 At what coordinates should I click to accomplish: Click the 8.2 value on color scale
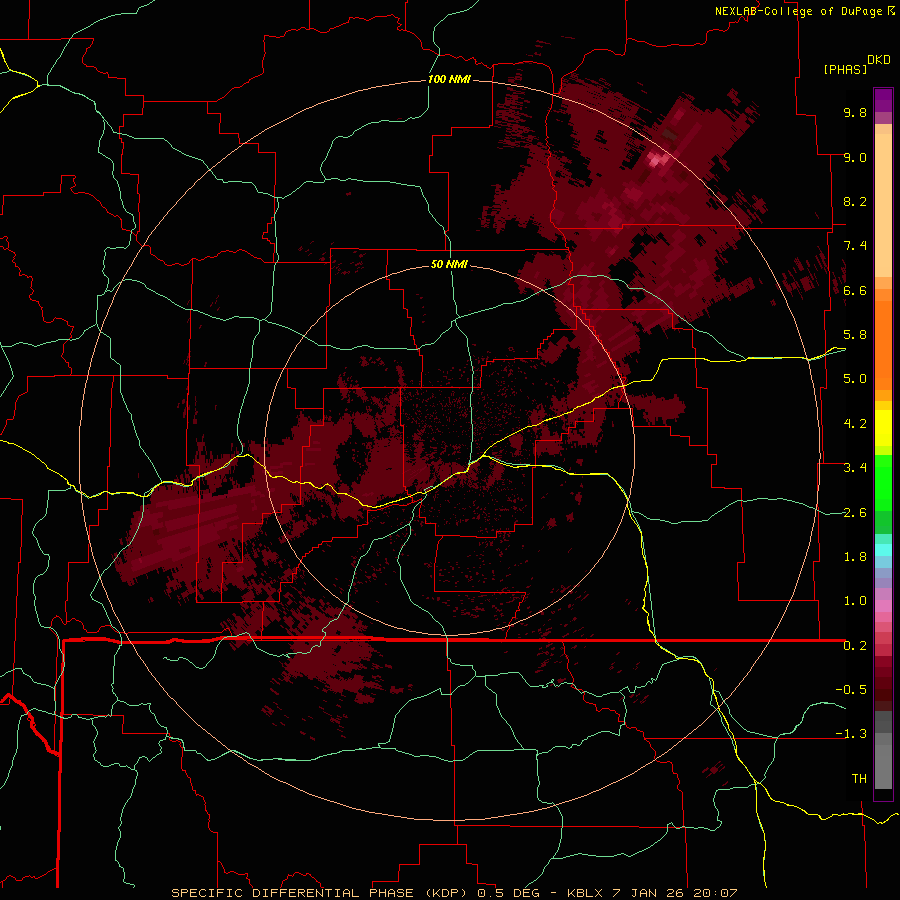(x=855, y=201)
